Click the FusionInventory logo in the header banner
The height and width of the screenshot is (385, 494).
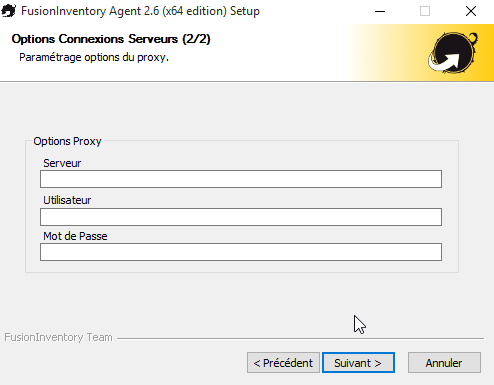[x=453, y=53]
